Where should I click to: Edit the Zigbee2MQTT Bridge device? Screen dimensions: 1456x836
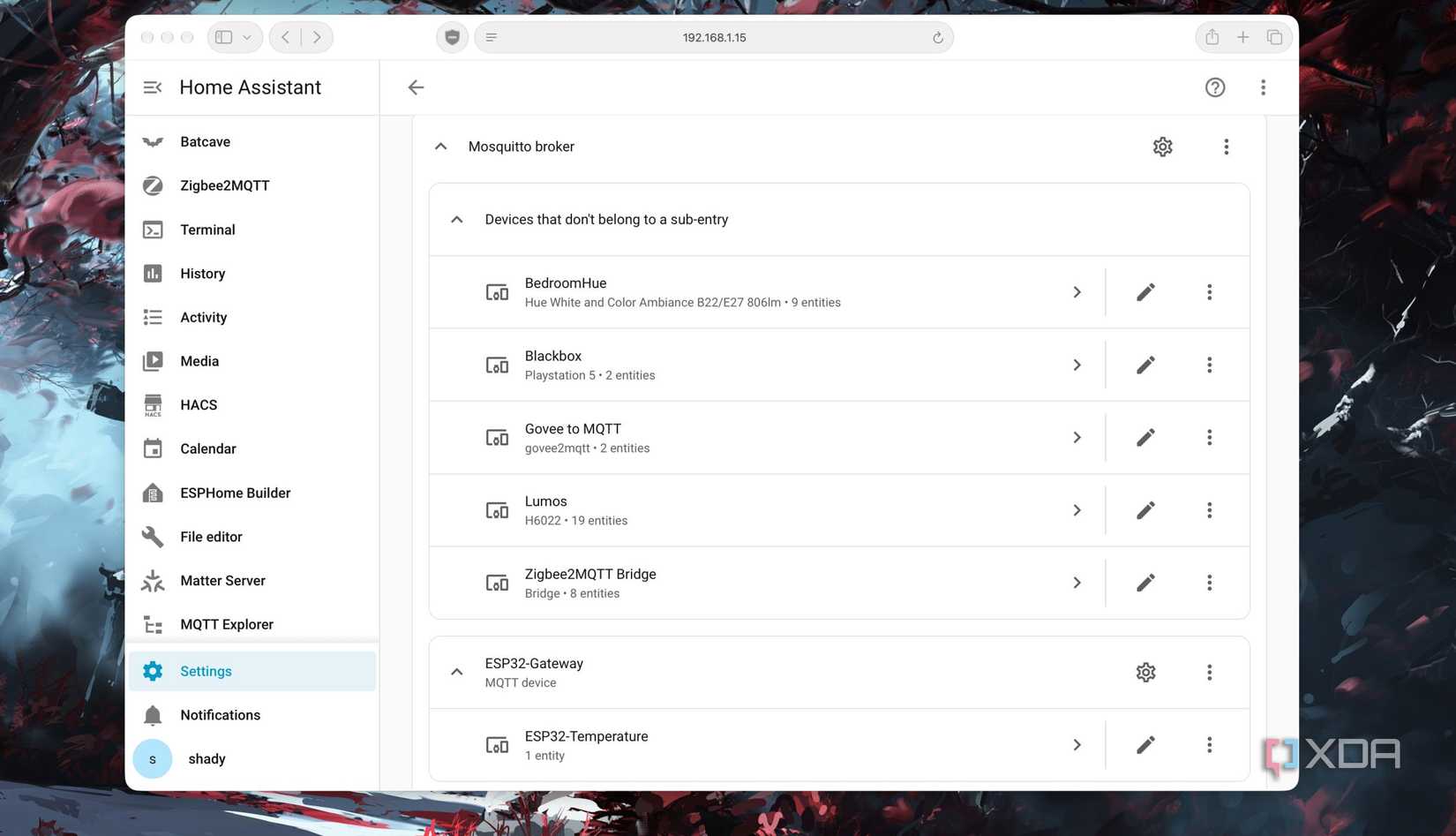pos(1145,583)
